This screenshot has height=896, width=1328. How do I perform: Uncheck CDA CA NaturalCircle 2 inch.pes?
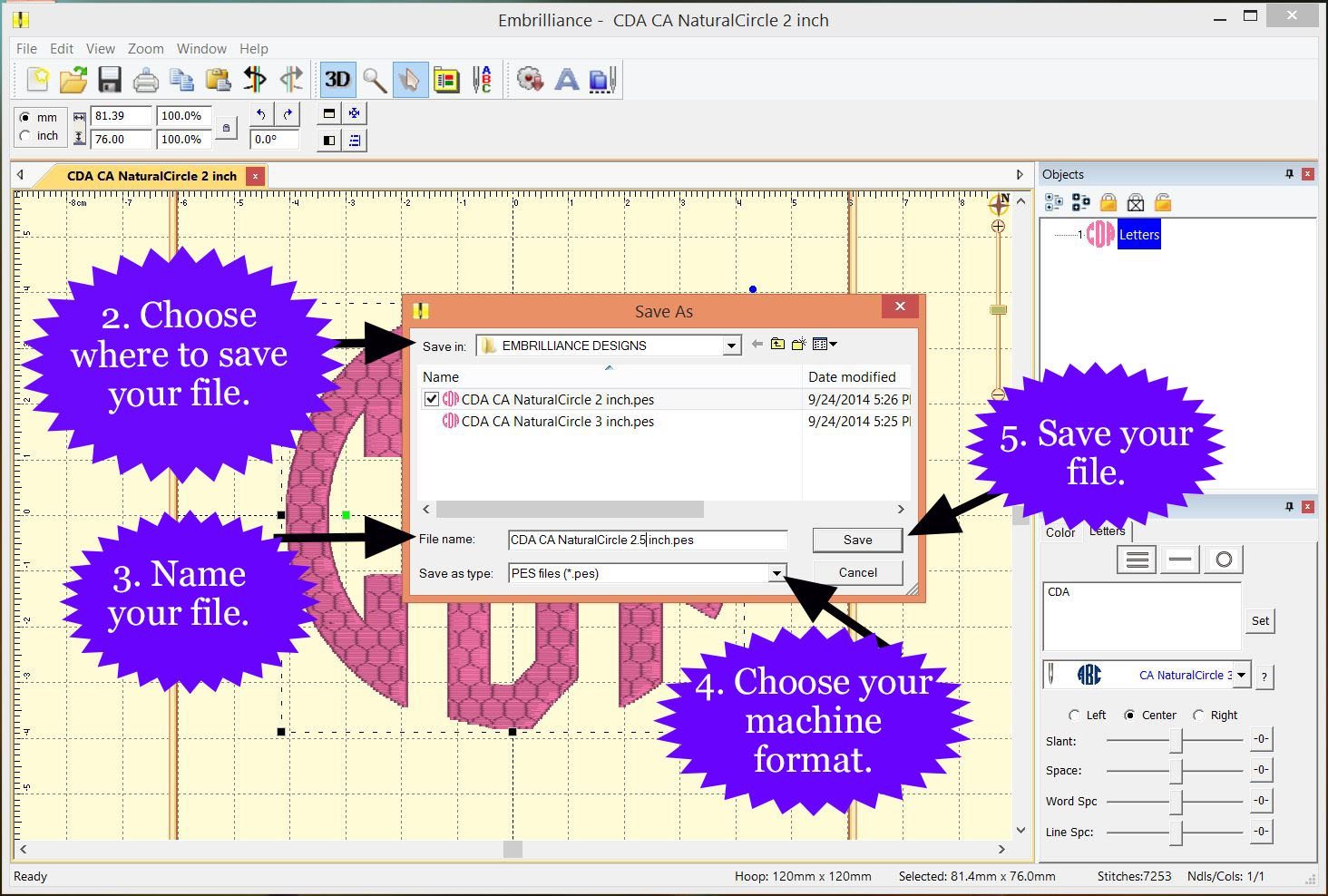point(432,399)
